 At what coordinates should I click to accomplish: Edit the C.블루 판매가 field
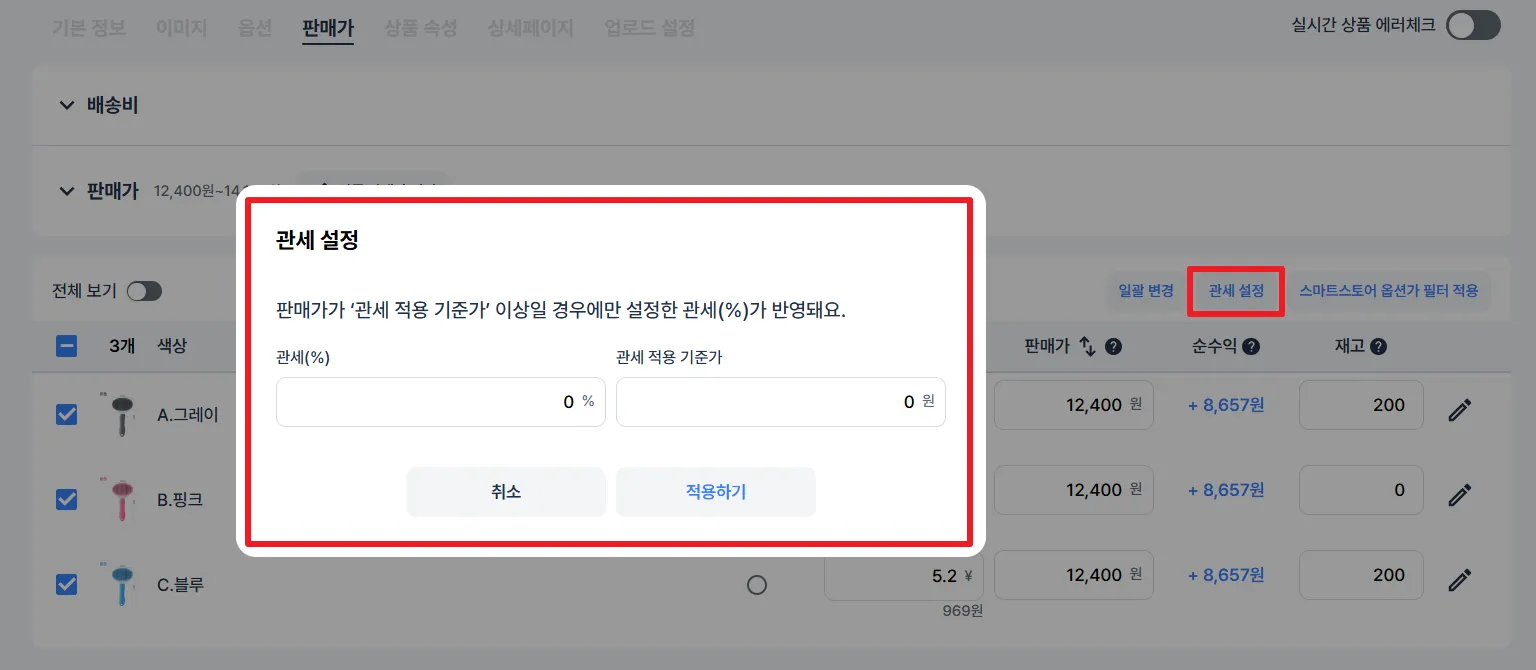point(1074,575)
